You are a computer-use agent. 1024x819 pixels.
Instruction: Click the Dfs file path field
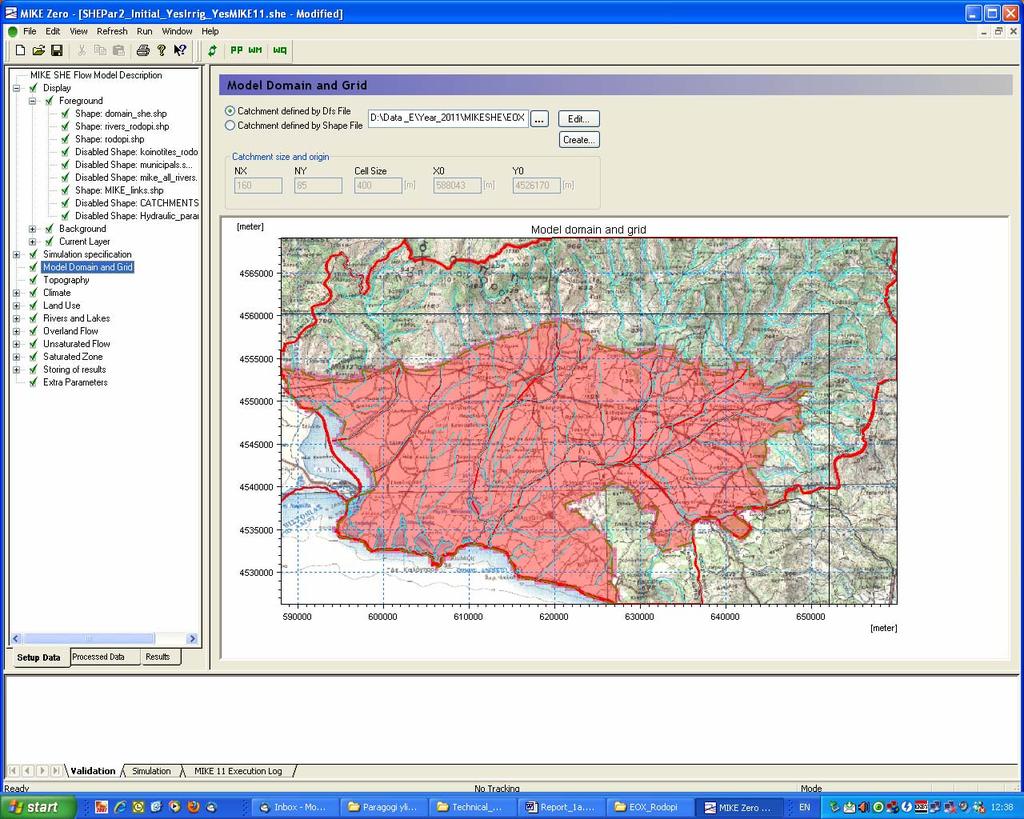(x=448, y=118)
